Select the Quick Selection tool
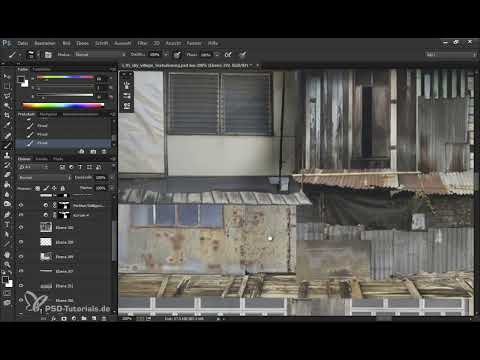The image size is (480, 360). [x=7, y=106]
